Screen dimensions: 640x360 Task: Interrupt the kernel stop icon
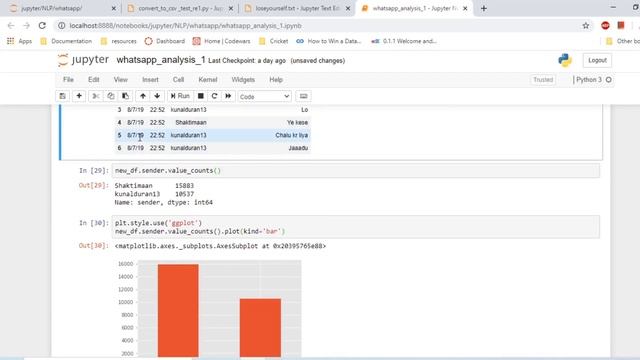[200, 96]
